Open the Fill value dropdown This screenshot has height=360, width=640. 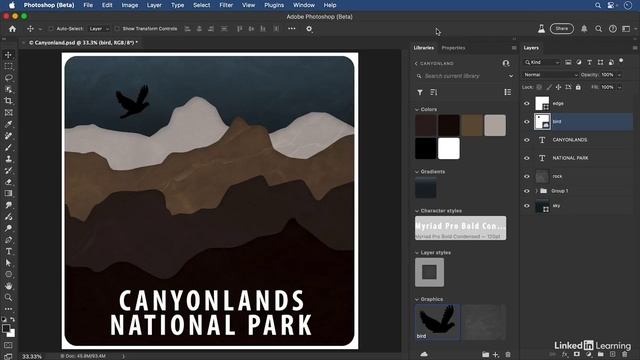tap(619, 87)
